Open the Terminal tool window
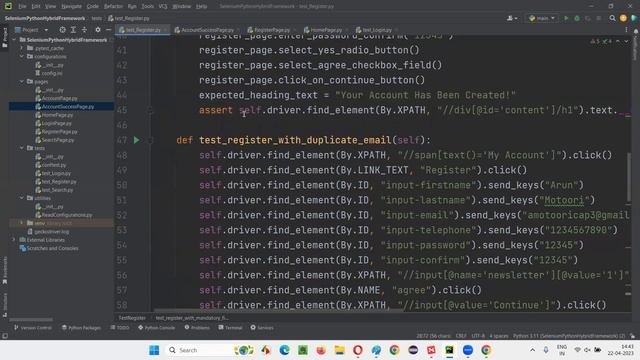 [x=230, y=328]
